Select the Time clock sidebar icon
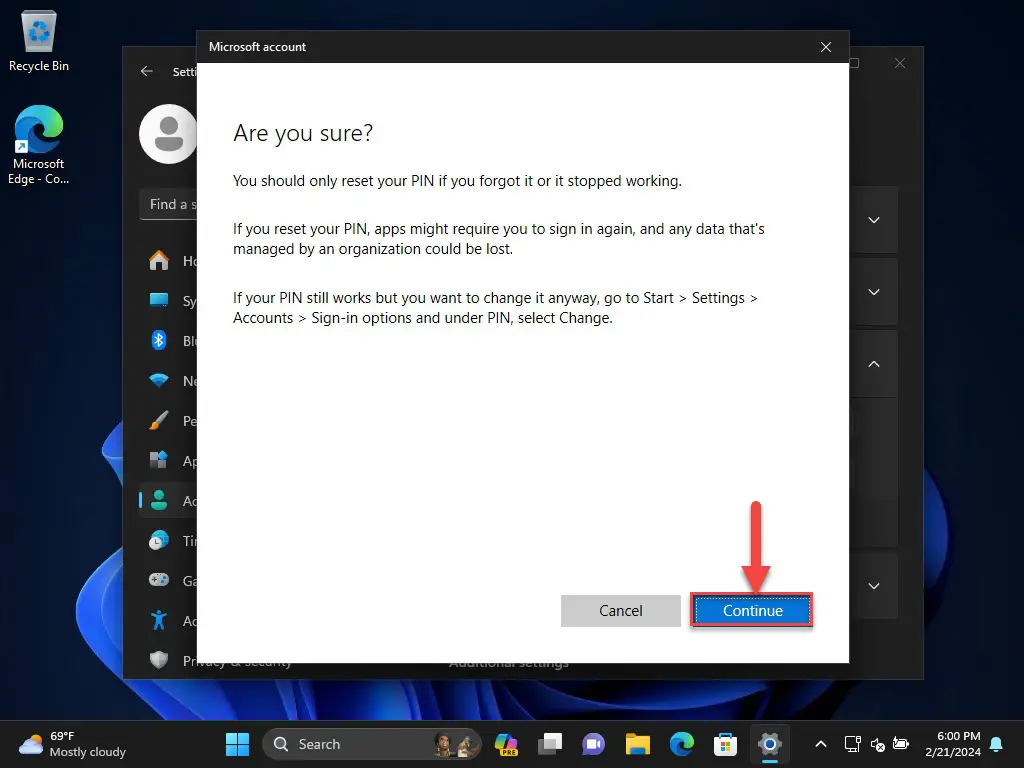 159,540
